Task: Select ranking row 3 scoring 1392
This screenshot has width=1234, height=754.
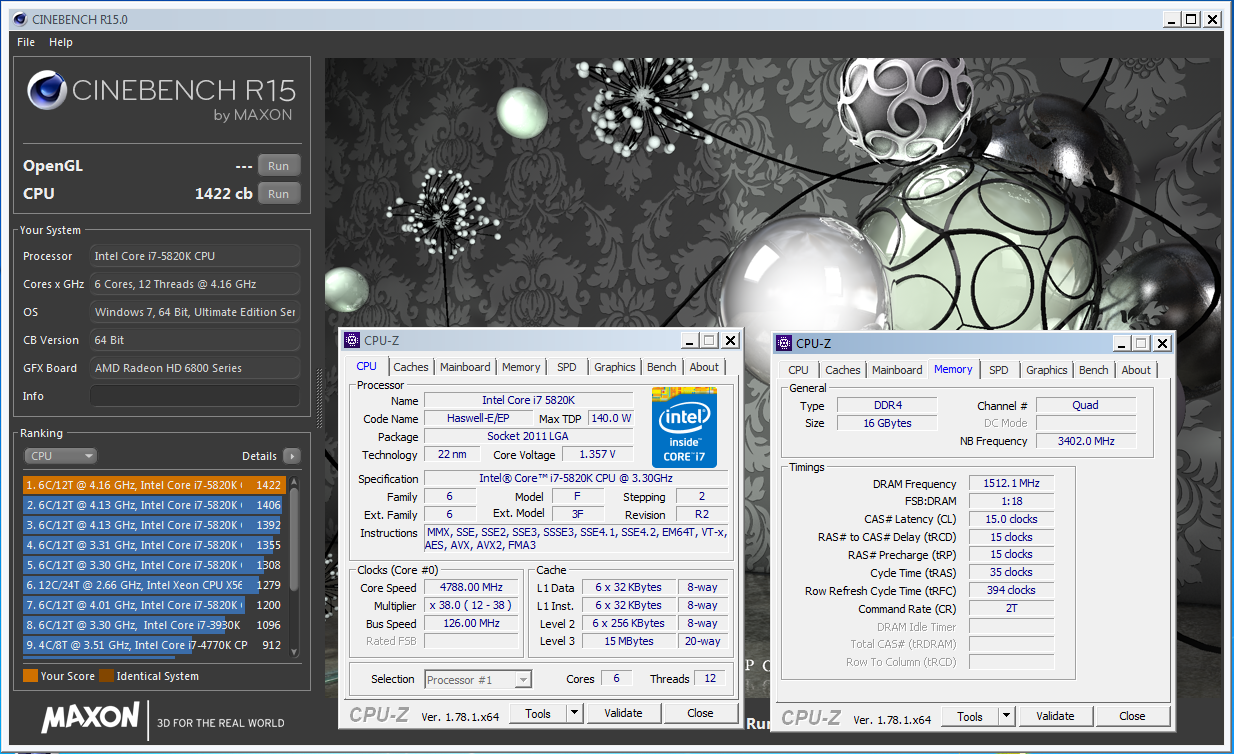Action: pos(154,525)
